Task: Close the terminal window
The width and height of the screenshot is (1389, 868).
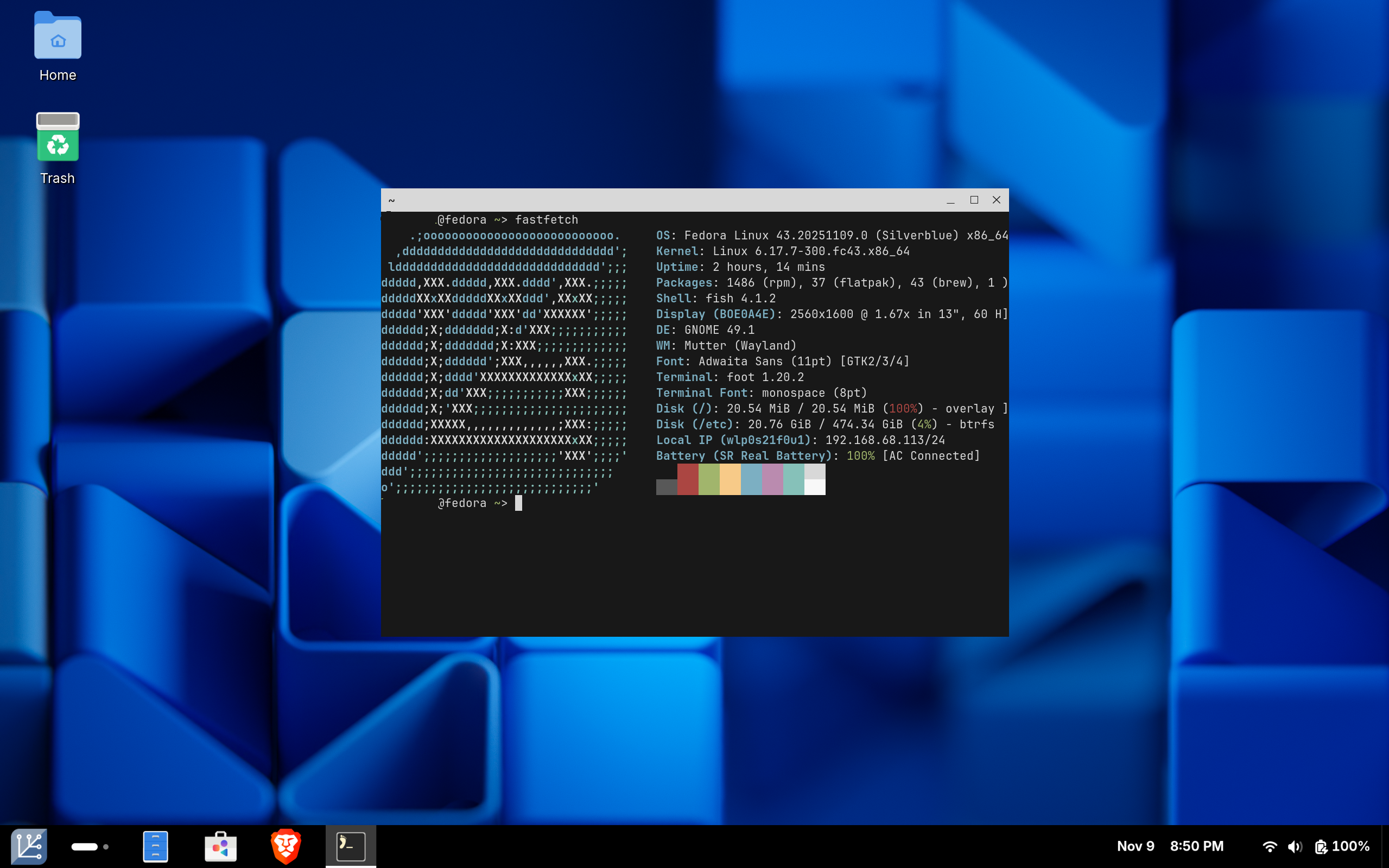Action: 997,200
